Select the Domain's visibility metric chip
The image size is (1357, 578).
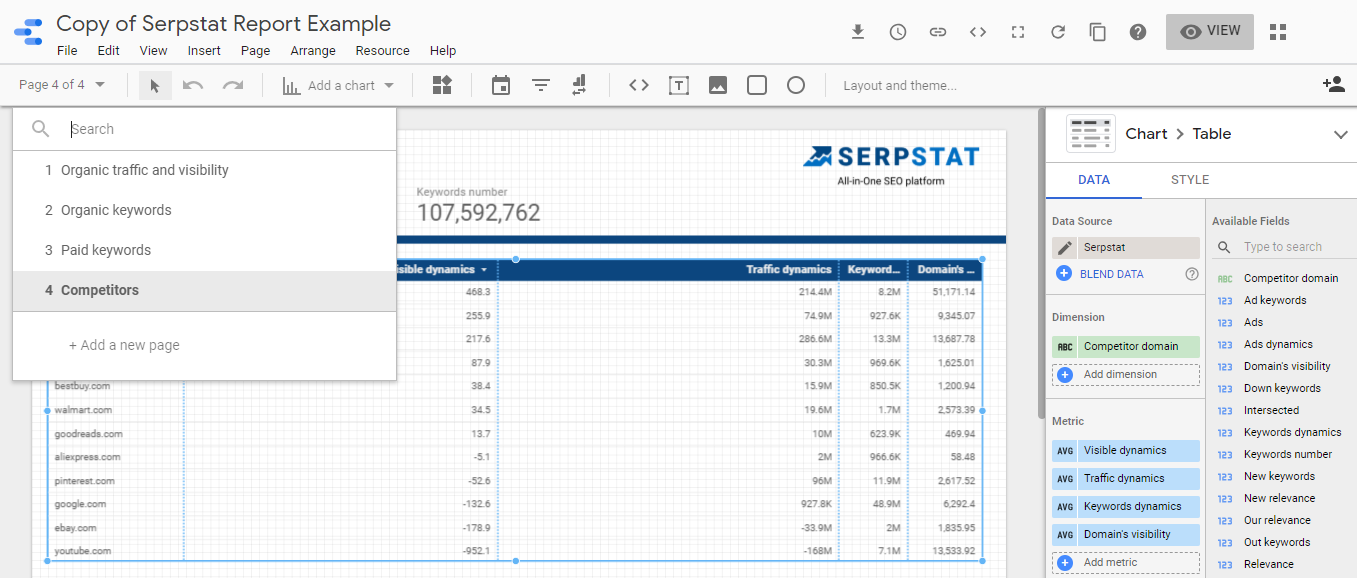(1126, 535)
